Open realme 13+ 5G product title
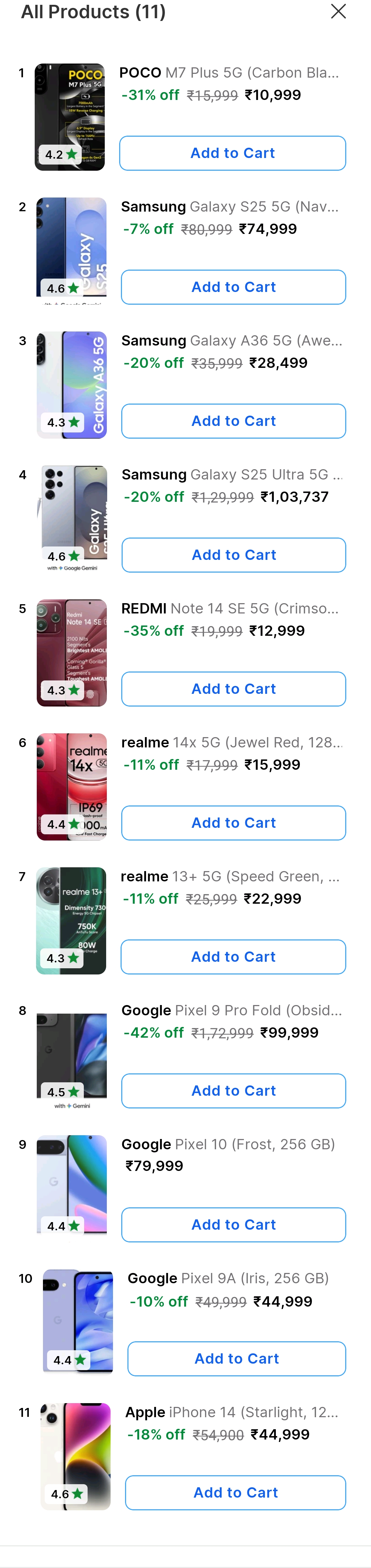The width and height of the screenshot is (371, 1568). point(230,877)
